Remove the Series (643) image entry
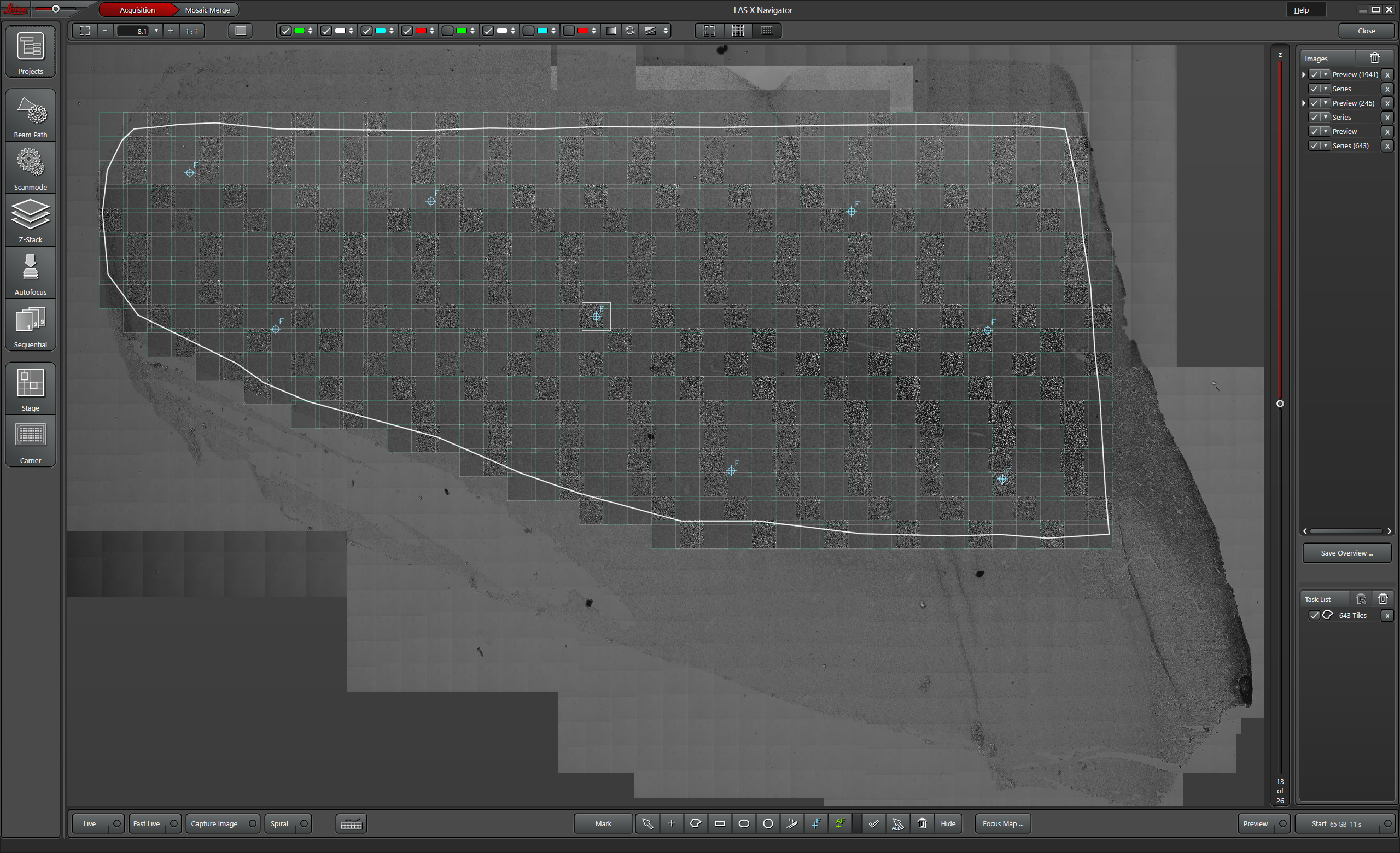This screenshot has width=1400, height=853. pyautogui.click(x=1387, y=146)
